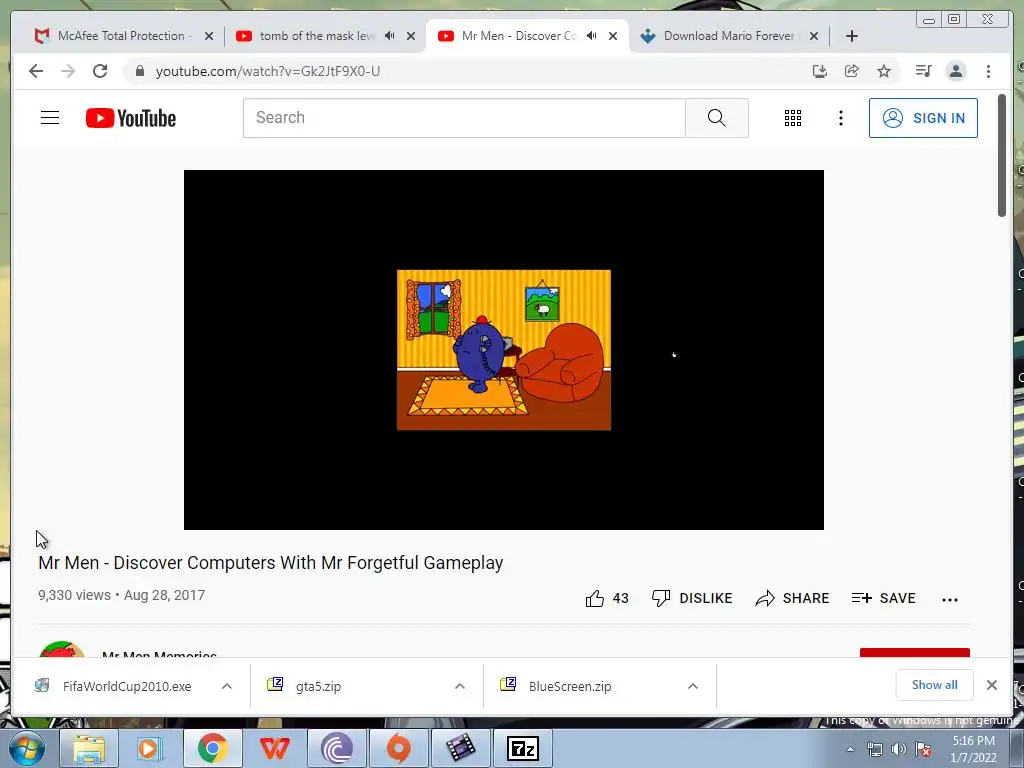Click the YouTube search magnifier button
Image resolution: width=1024 pixels, height=768 pixels.
pyautogui.click(x=716, y=118)
